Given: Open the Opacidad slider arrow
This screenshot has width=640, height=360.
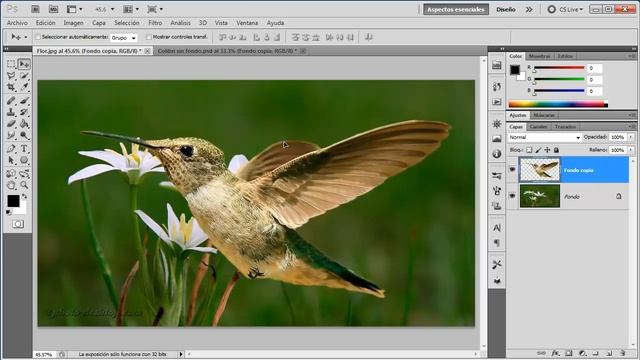Looking at the screenshot, I should [631, 137].
